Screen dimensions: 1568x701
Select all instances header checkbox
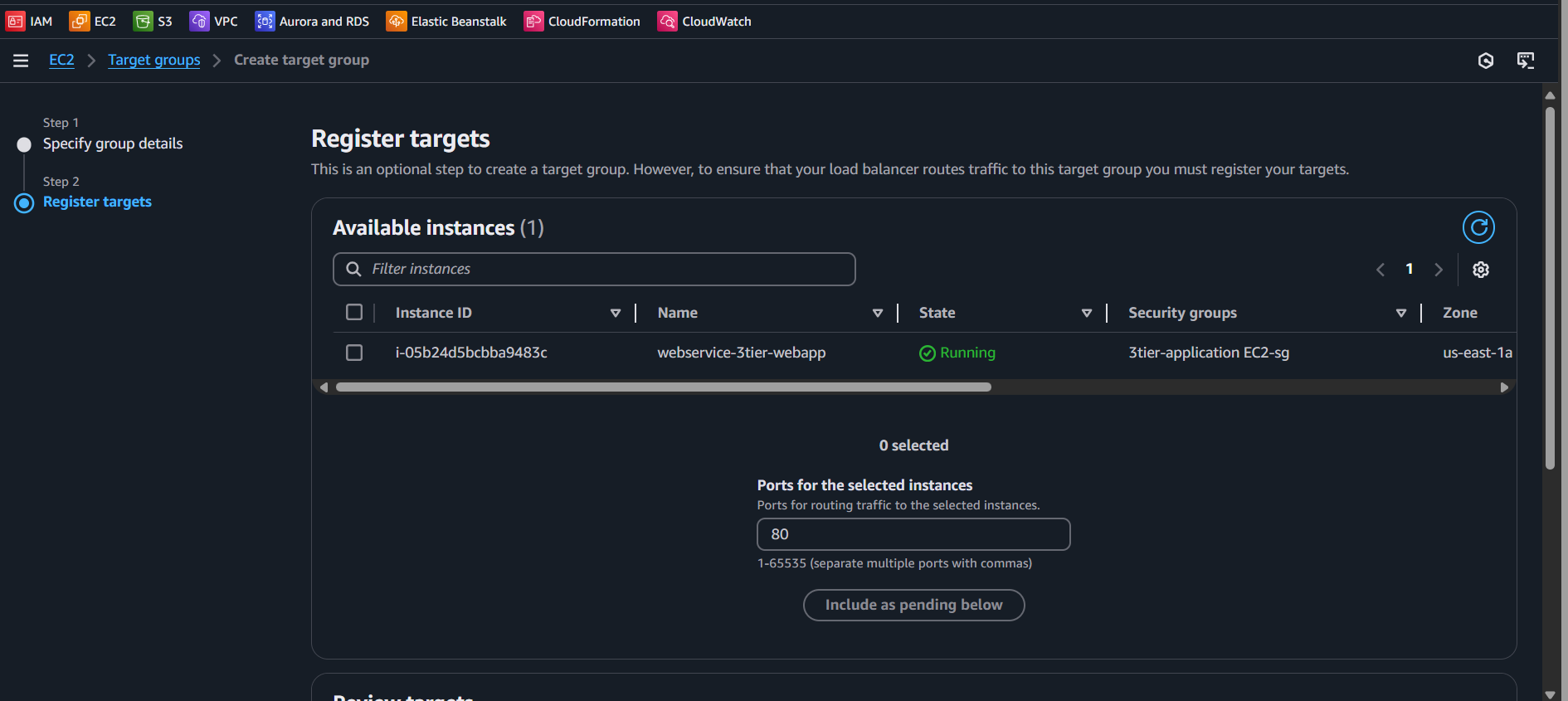pos(354,312)
